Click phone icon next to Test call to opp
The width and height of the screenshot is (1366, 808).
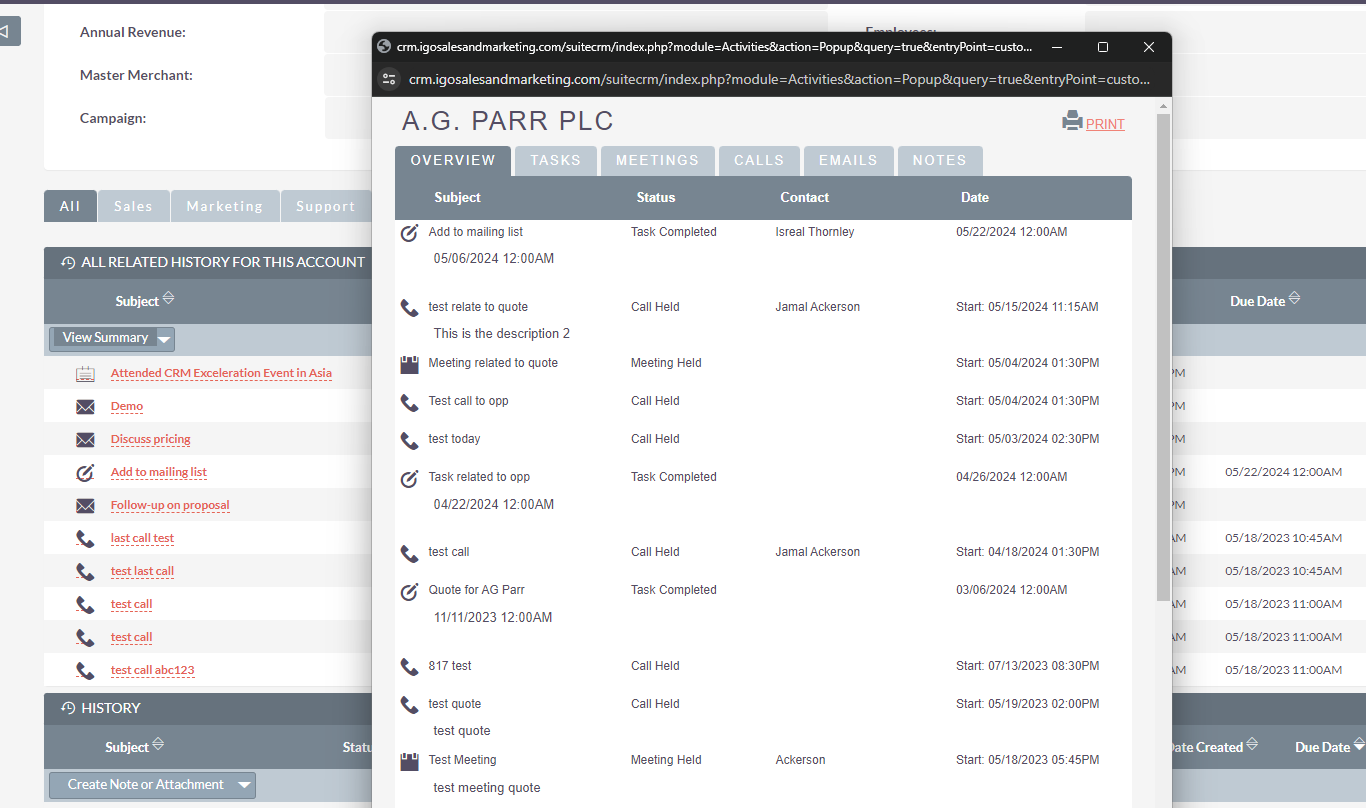point(409,402)
